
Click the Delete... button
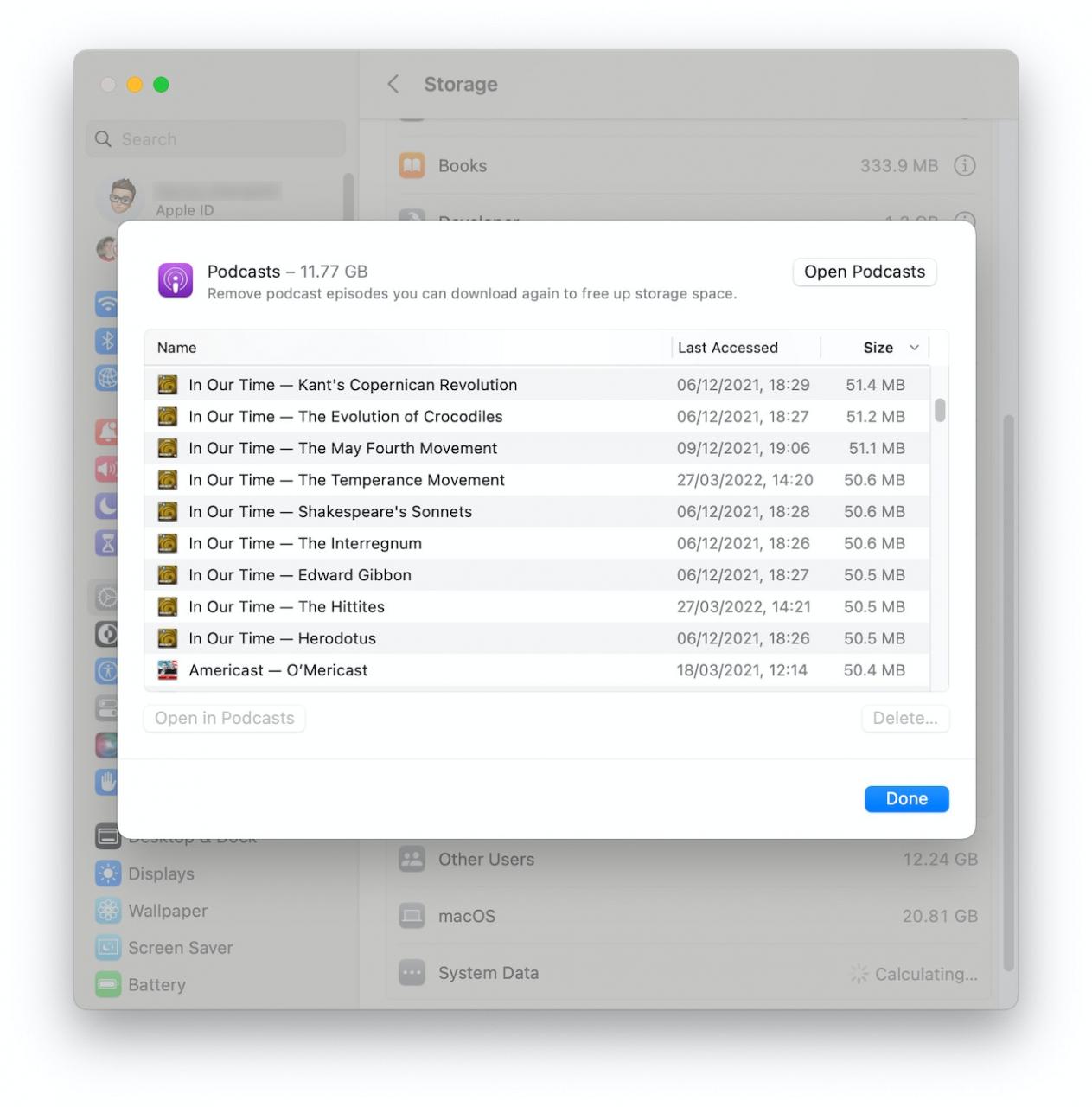point(905,718)
